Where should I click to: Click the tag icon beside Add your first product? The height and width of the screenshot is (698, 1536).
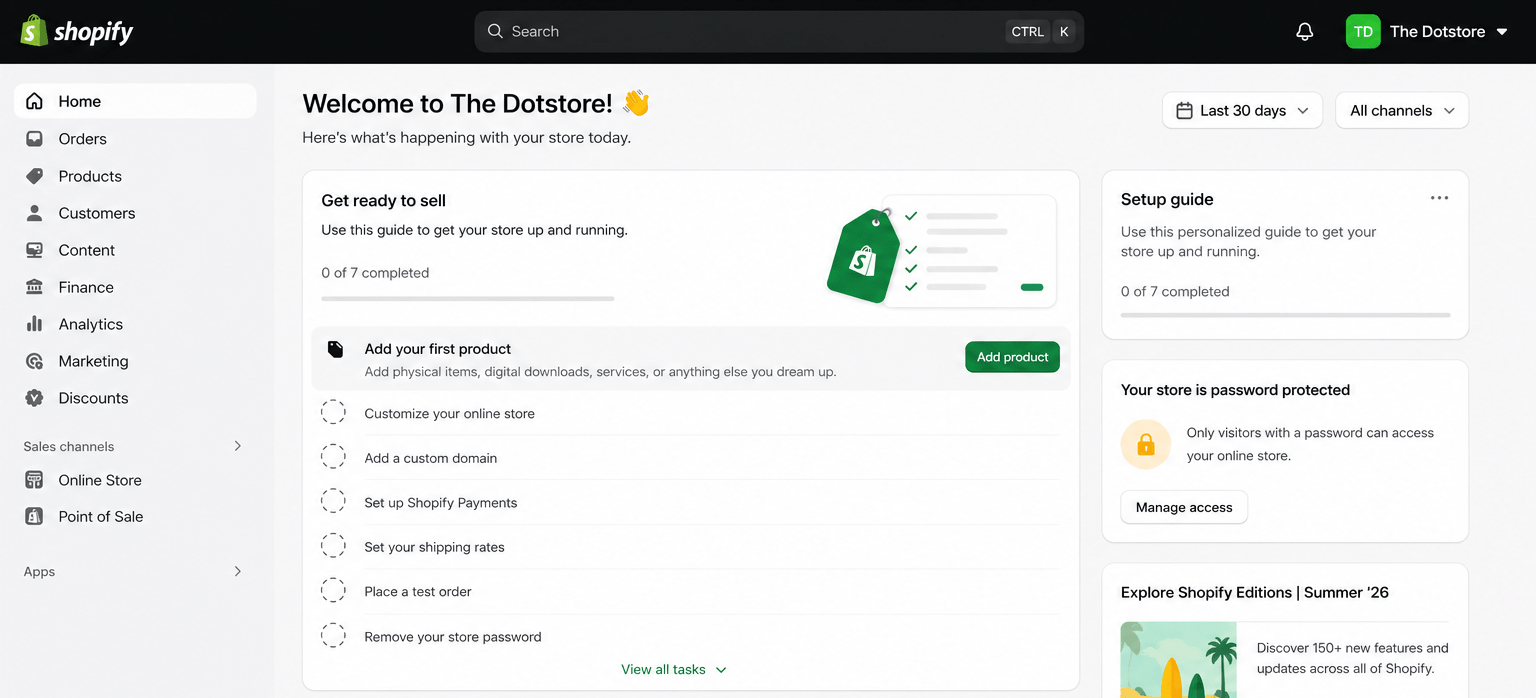click(x=335, y=349)
